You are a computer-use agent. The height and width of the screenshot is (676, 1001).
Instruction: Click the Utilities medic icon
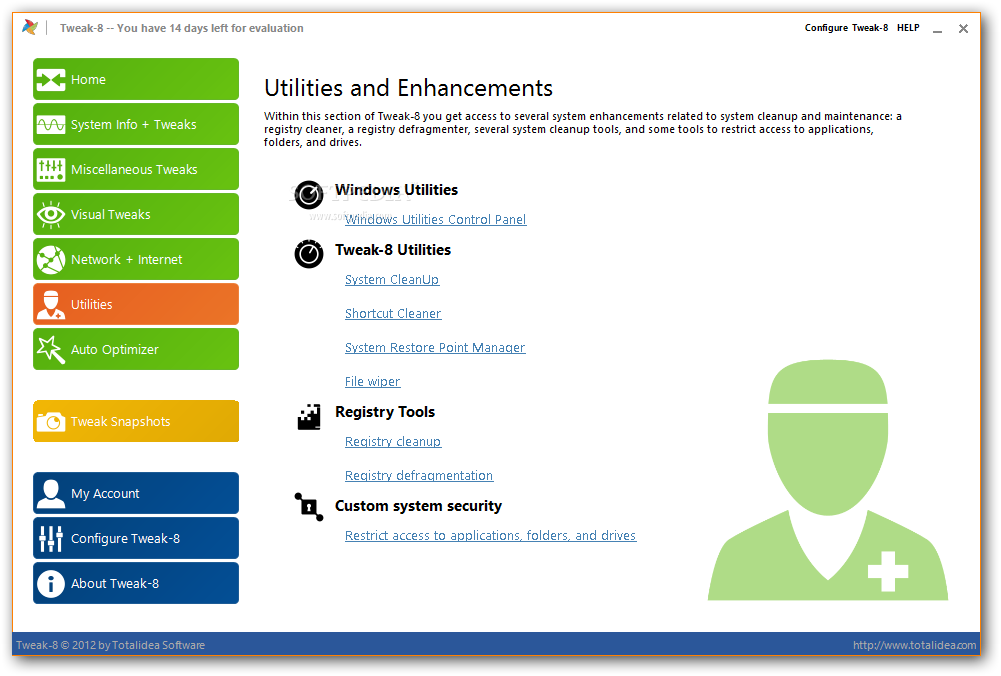[x=51, y=304]
